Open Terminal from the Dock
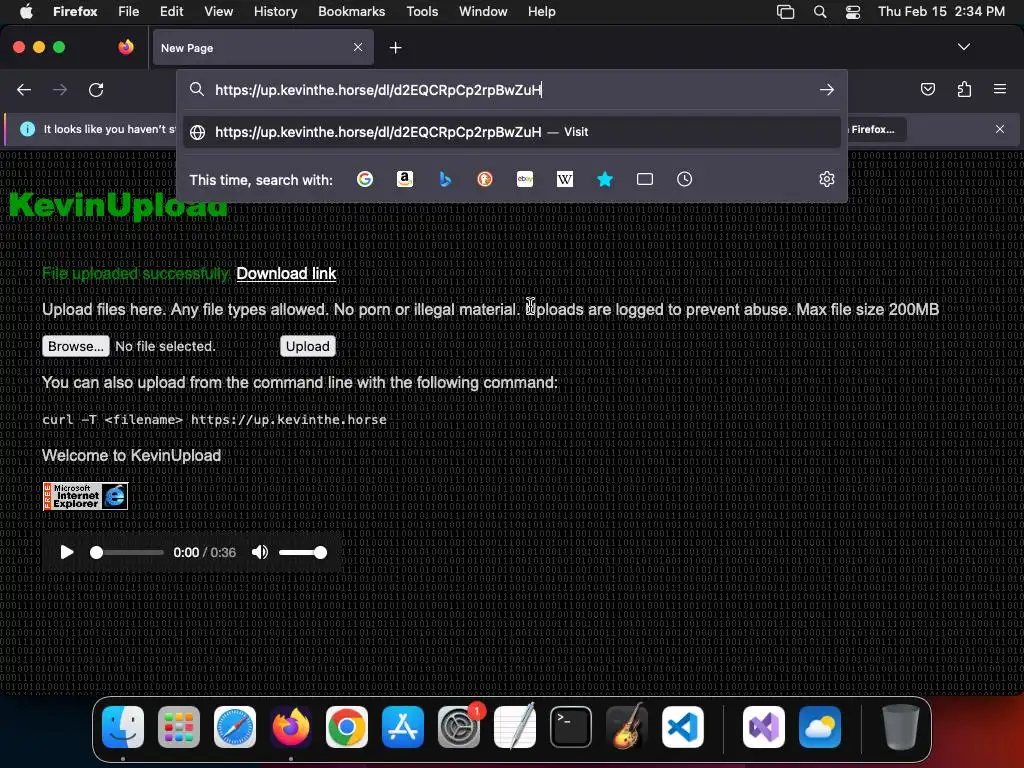1024x768 pixels. click(571, 727)
